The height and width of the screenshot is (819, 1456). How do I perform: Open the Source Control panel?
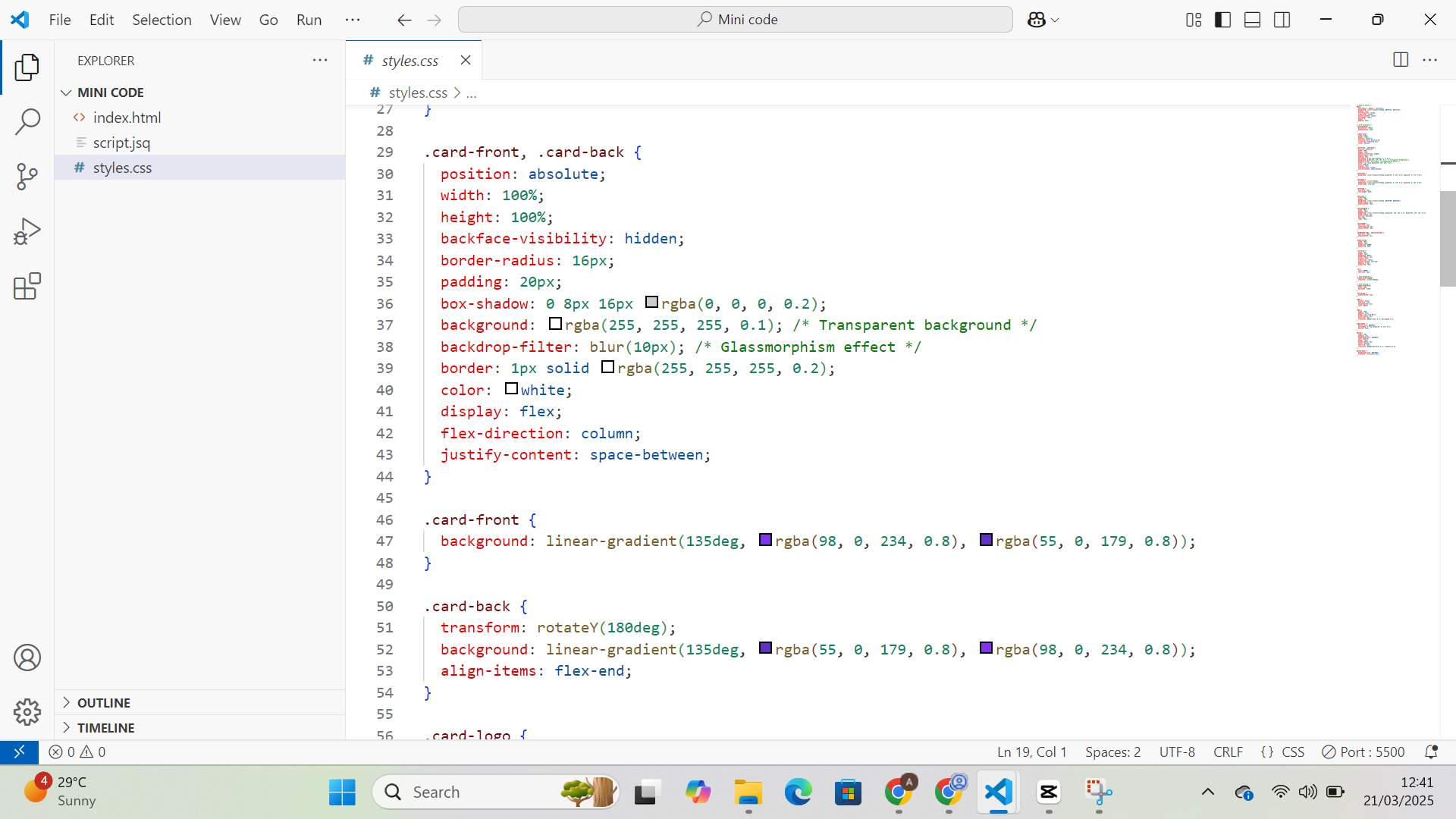pyautogui.click(x=27, y=176)
